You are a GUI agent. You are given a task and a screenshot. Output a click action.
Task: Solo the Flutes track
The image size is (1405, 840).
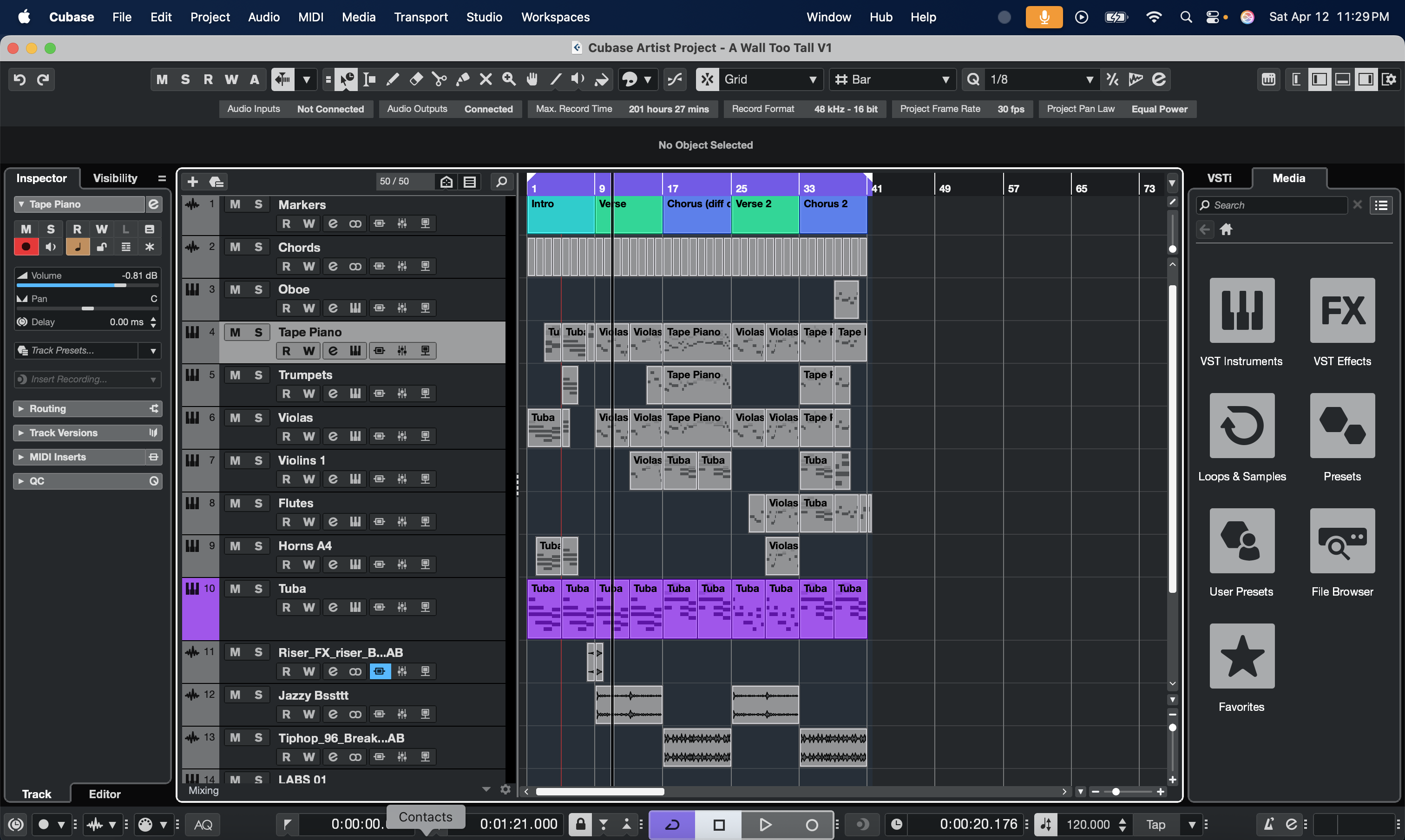[x=258, y=504]
